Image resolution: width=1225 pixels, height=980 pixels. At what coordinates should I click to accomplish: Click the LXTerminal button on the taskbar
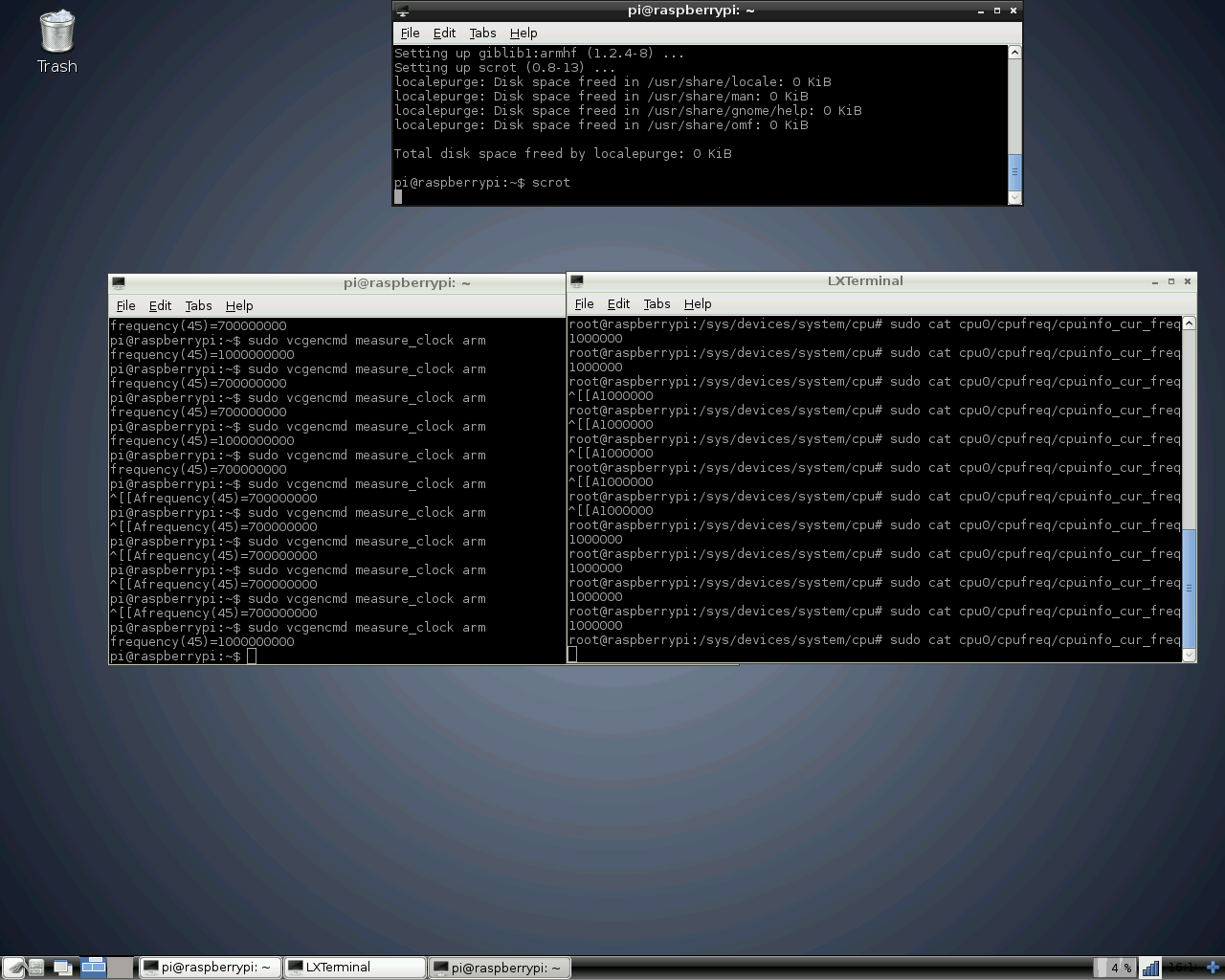(354, 967)
